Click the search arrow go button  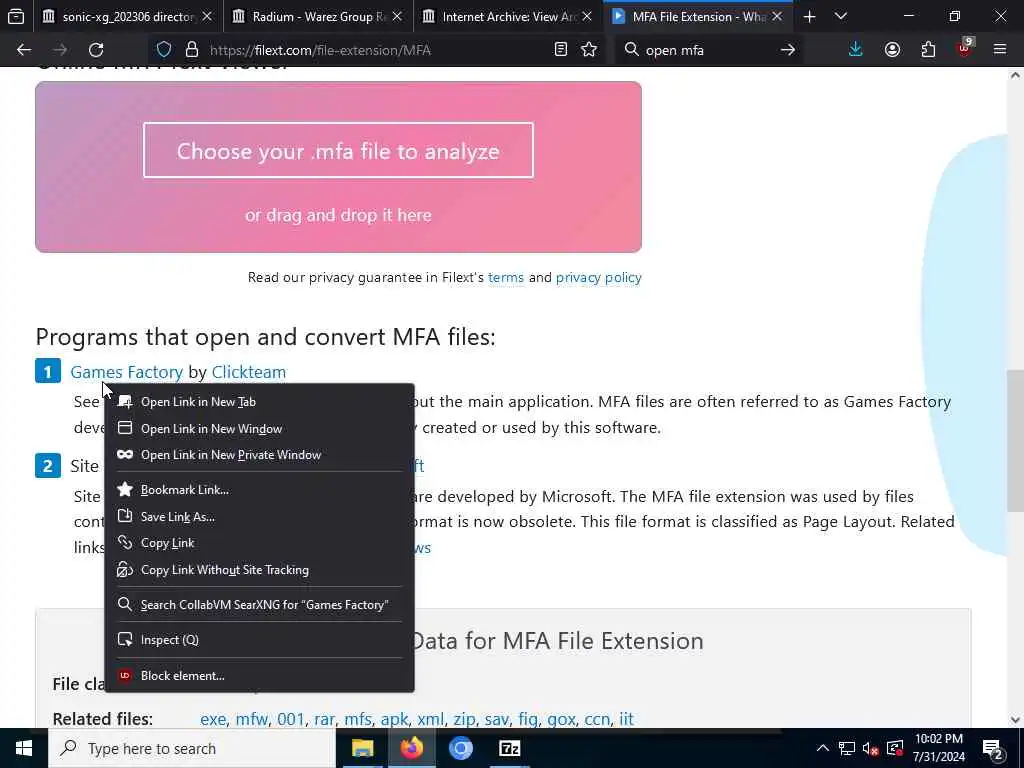point(788,50)
